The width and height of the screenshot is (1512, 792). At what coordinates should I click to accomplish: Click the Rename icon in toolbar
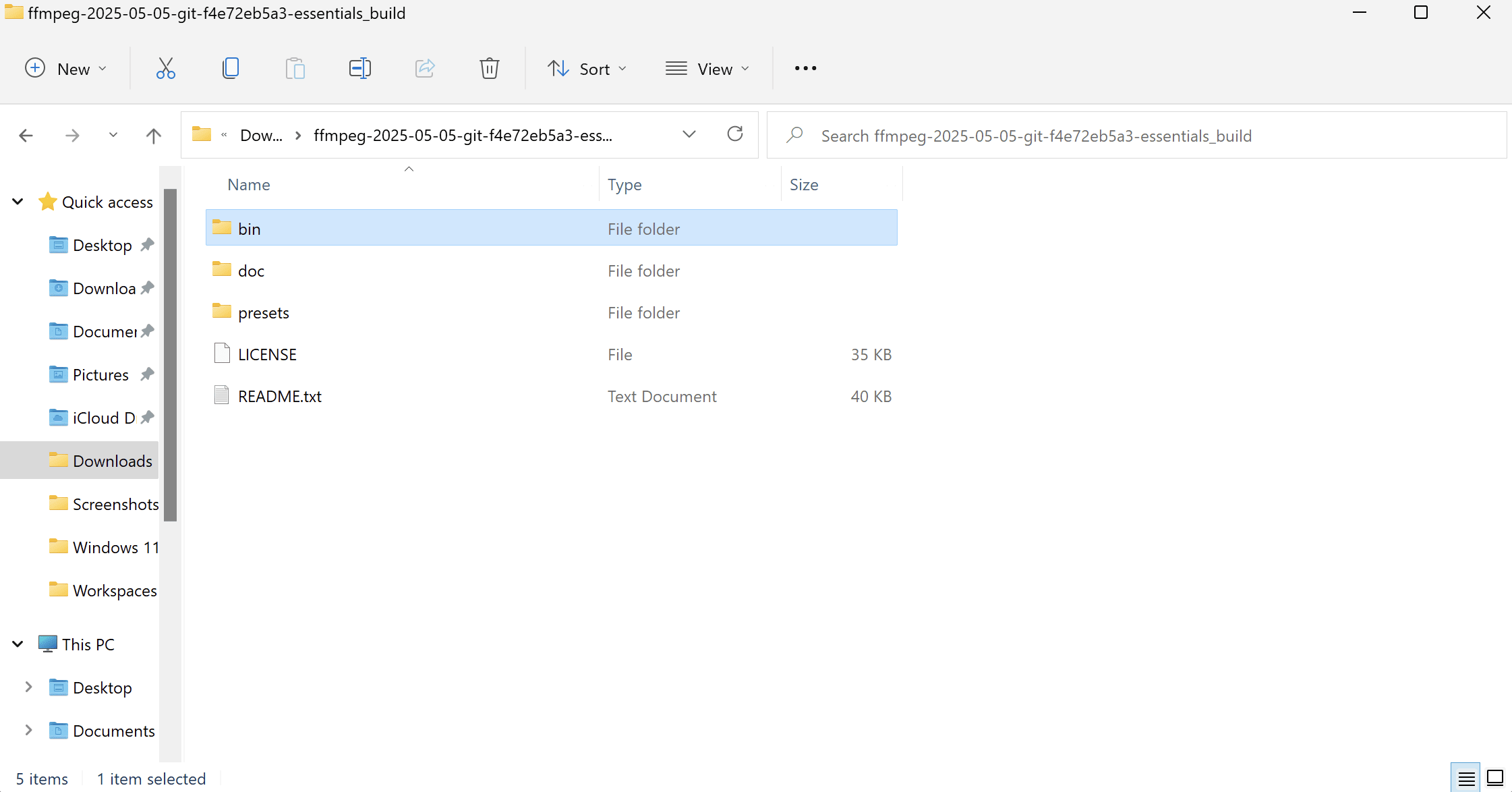pos(360,68)
